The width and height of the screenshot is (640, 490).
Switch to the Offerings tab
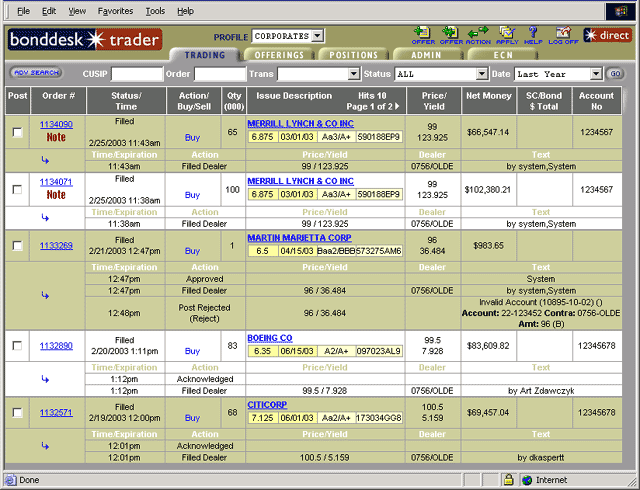pos(279,55)
